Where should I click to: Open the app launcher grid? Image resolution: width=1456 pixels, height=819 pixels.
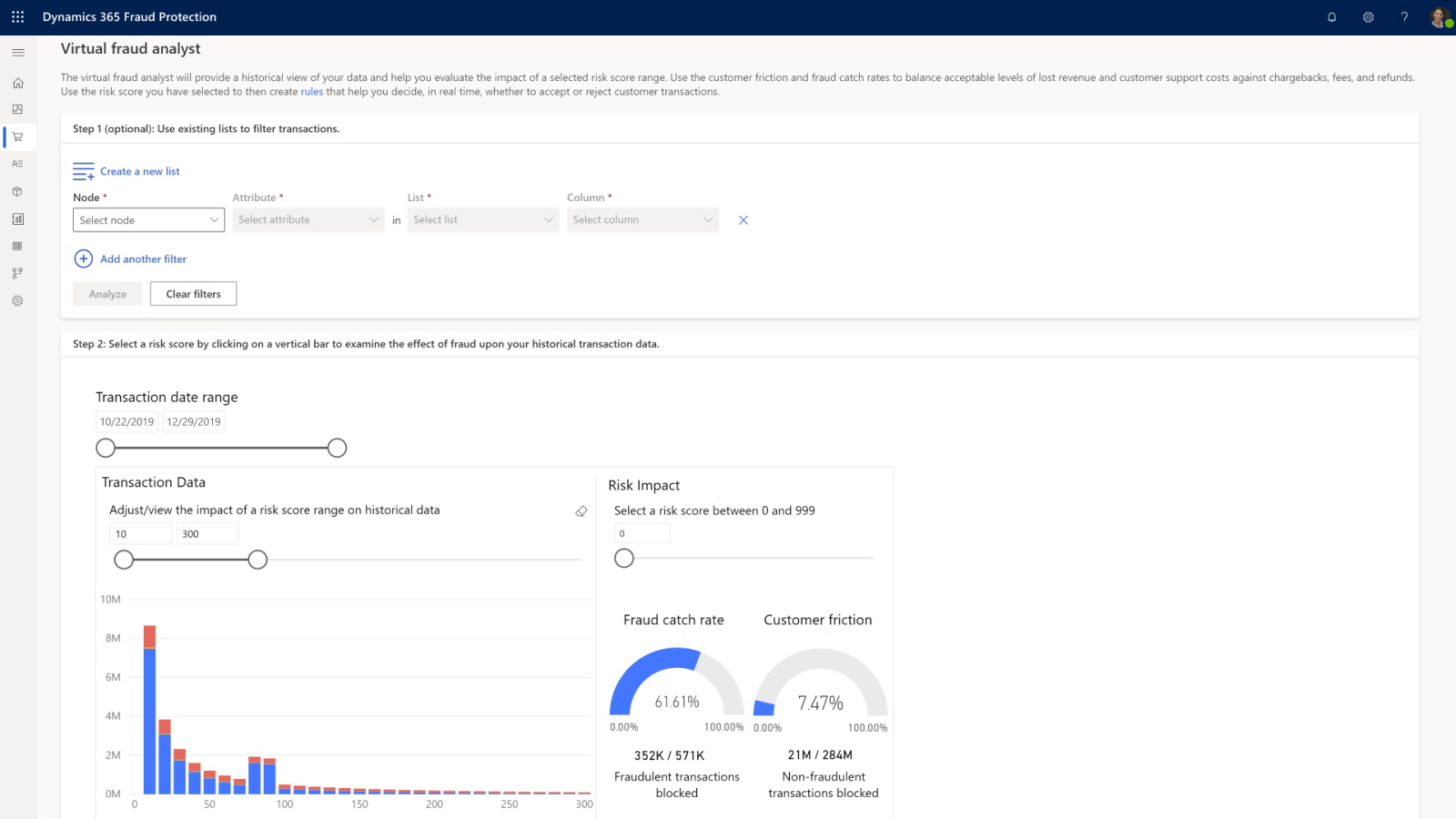click(17, 17)
